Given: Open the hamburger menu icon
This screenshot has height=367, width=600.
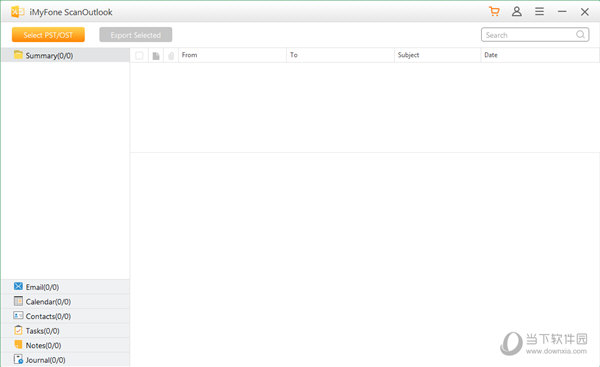Looking at the screenshot, I should pos(539,11).
